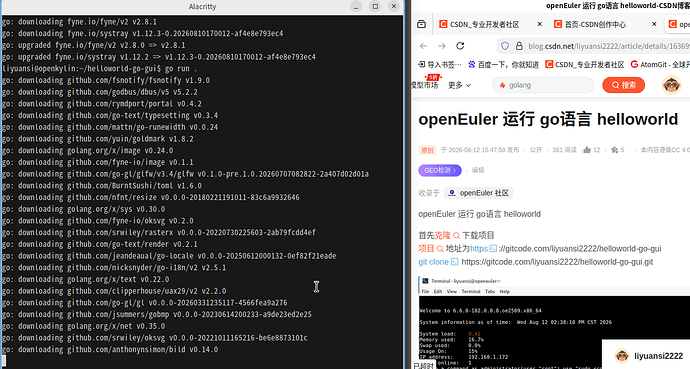Screen dimensions: 690x369
Task: Click the red 项目 keyword link
Action: point(426,249)
